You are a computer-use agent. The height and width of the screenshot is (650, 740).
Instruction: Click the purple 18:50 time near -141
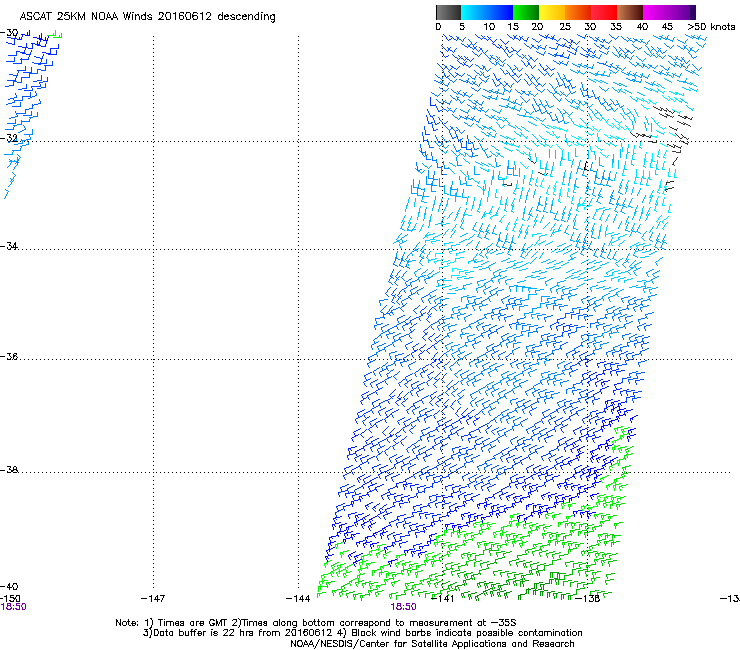[403, 607]
